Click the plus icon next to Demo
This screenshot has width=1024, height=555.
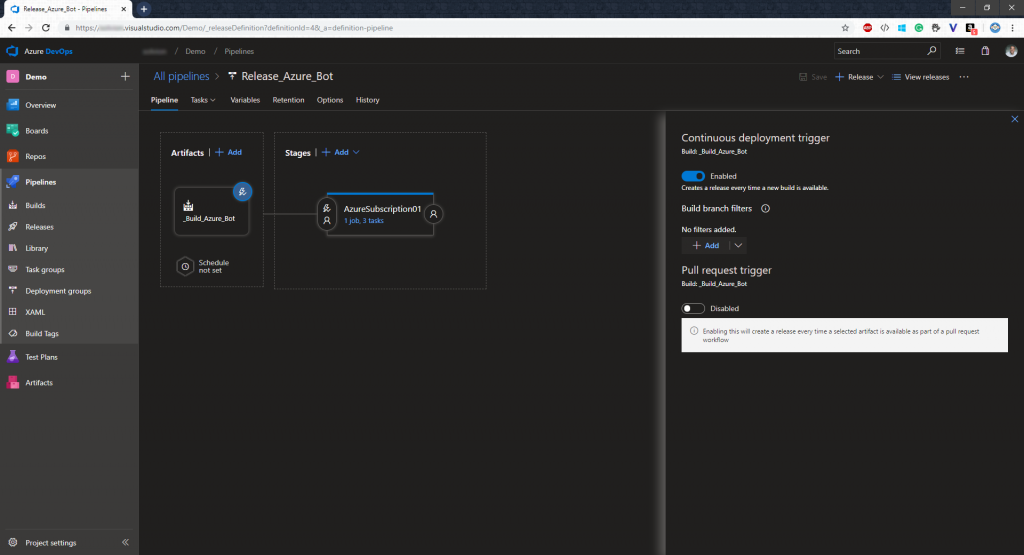(125, 76)
